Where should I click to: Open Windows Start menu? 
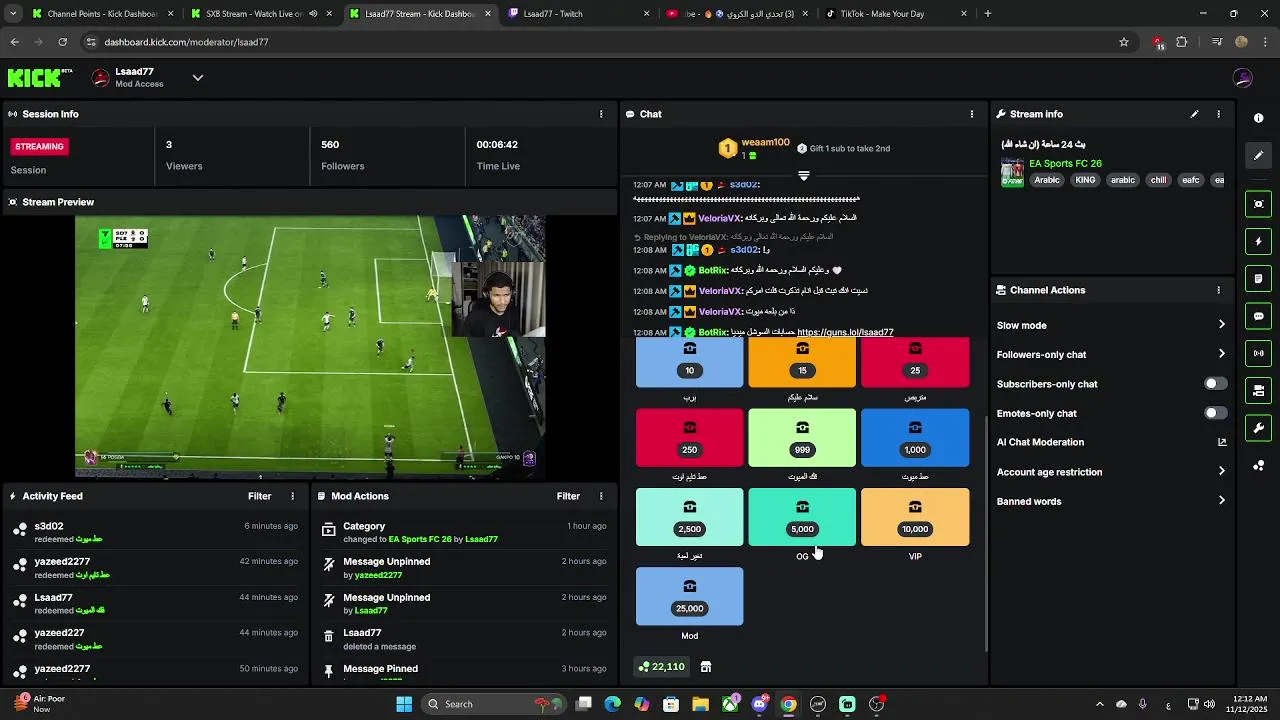[404, 704]
